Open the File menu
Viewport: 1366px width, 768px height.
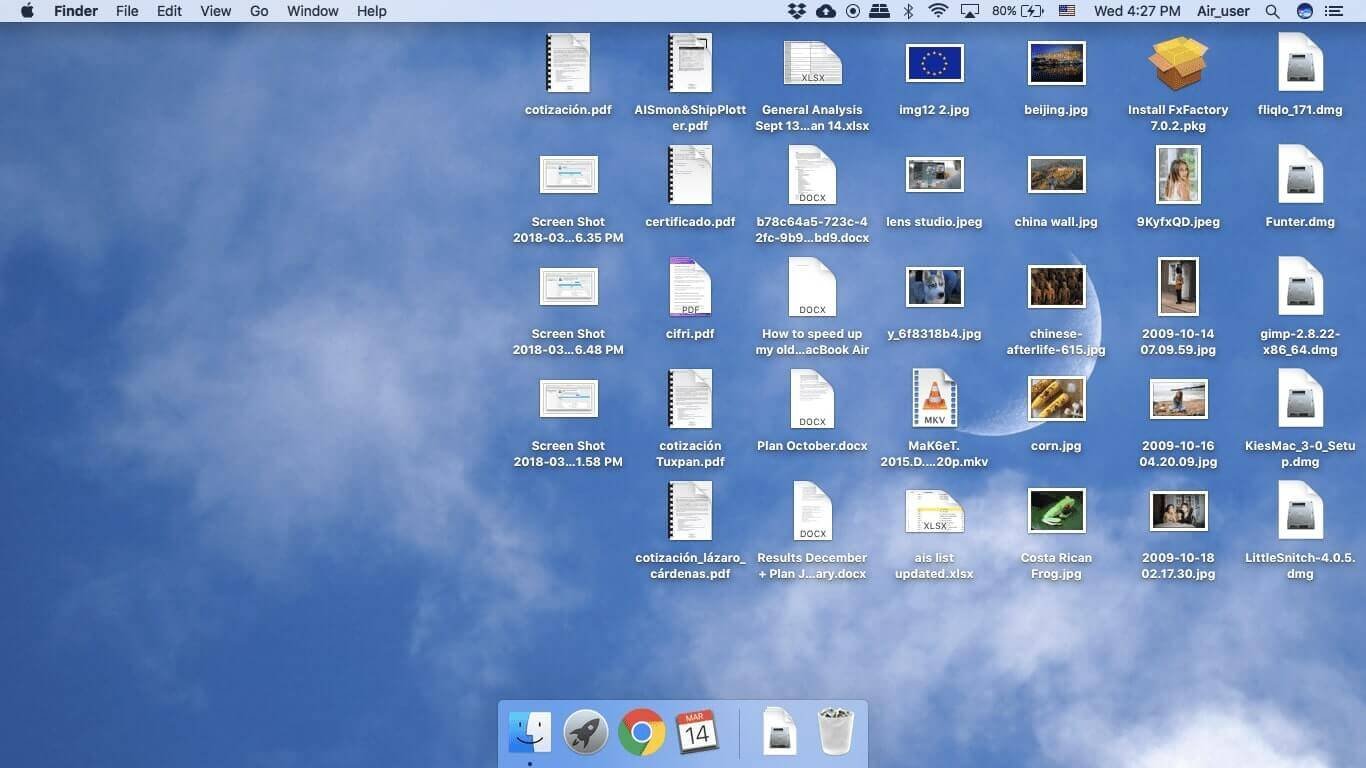click(x=127, y=11)
